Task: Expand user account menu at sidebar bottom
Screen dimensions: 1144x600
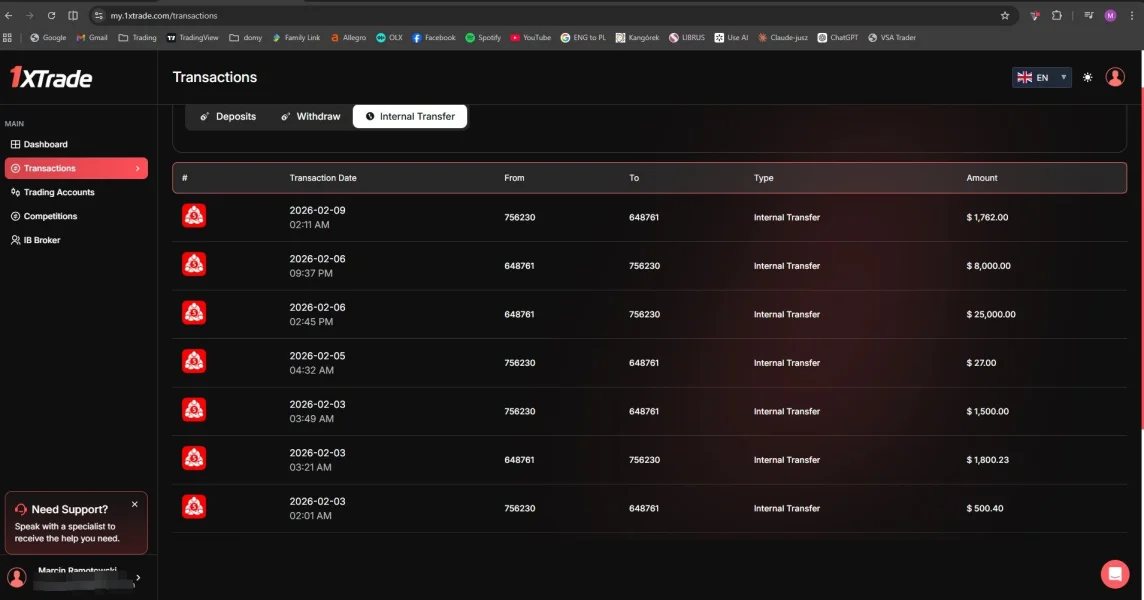Action: (x=138, y=577)
